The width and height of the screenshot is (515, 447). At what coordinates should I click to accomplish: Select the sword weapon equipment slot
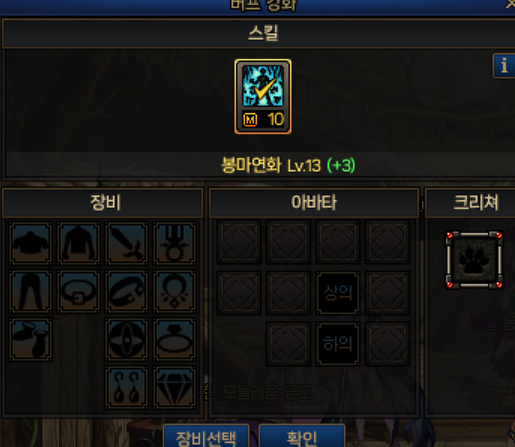126,244
